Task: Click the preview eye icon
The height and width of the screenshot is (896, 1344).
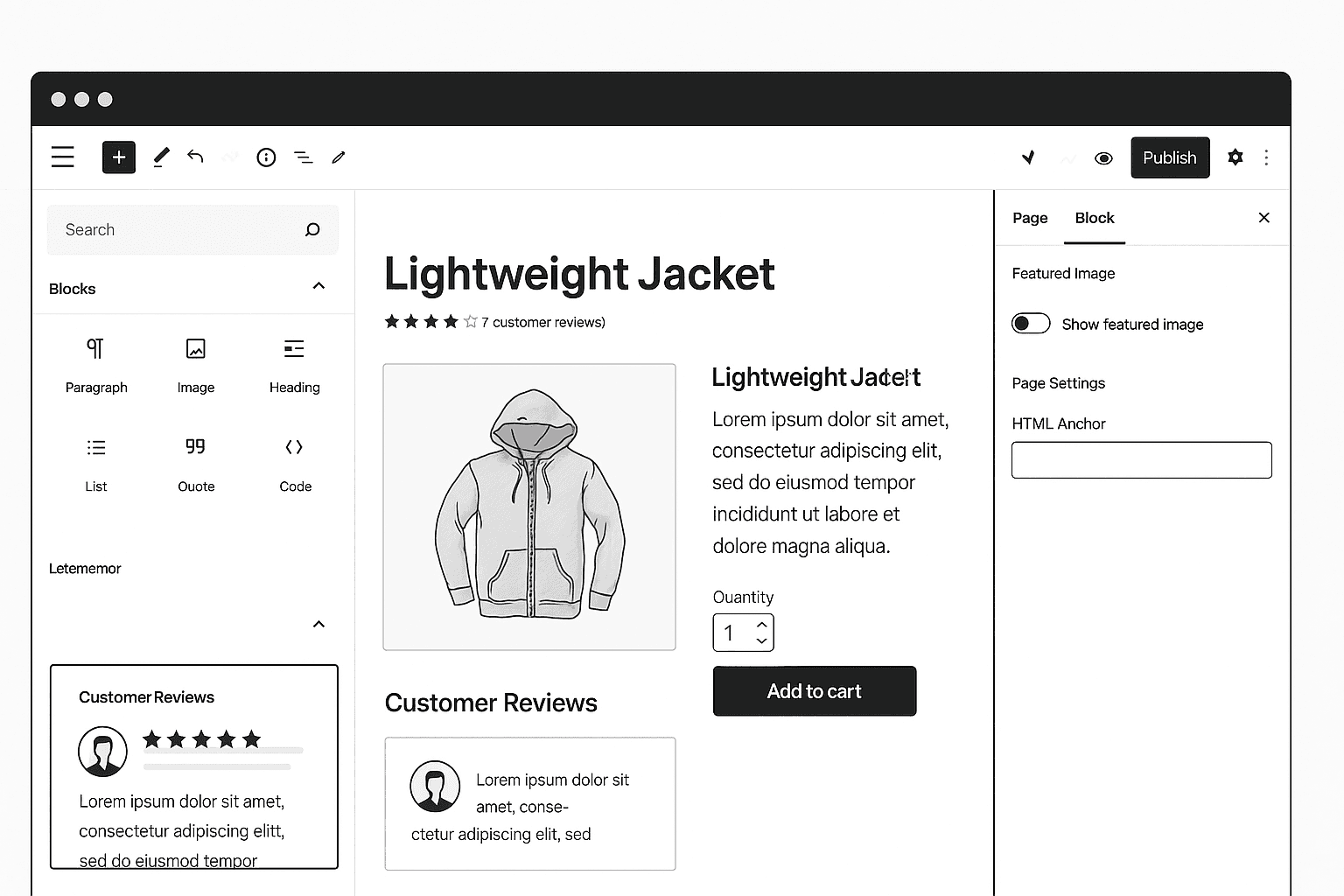Action: pyautogui.click(x=1103, y=158)
